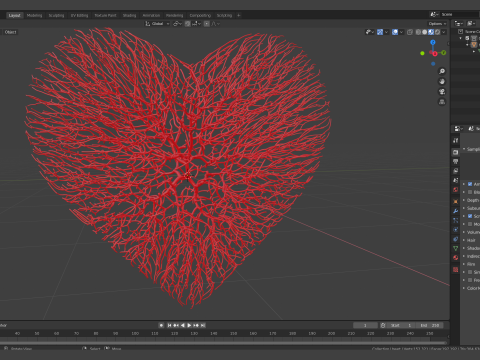Open the Modifiers wrench tab
The image size is (480, 360).
click(455, 211)
